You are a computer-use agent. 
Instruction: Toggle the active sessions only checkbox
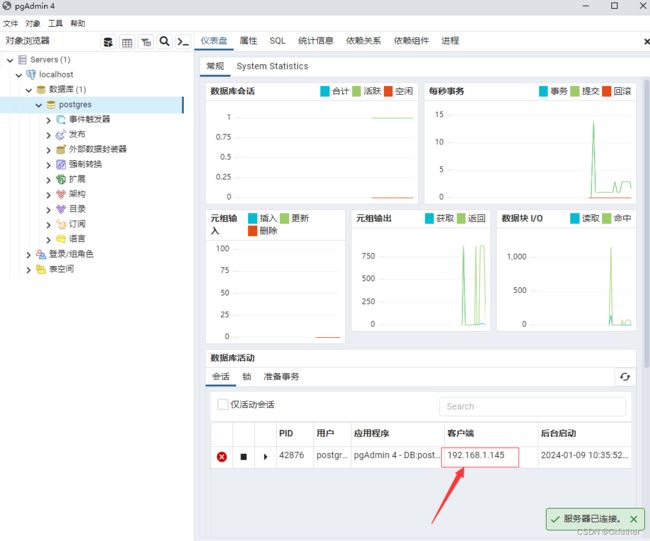pyautogui.click(x=223, y=404)
